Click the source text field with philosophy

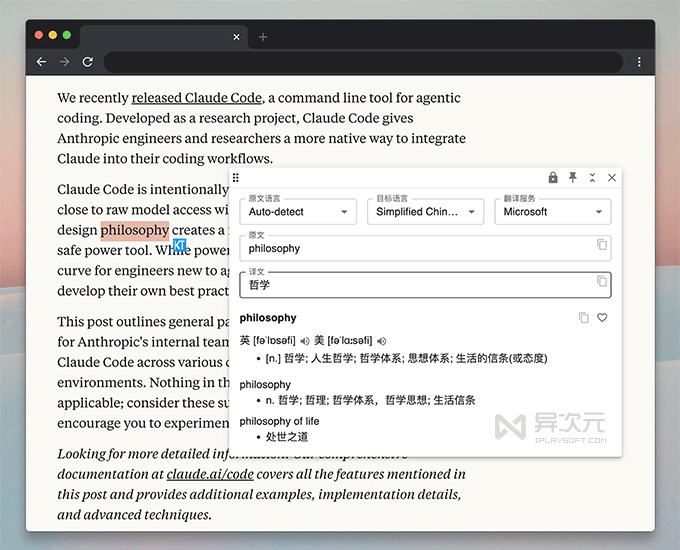click(x=425, y=249)
